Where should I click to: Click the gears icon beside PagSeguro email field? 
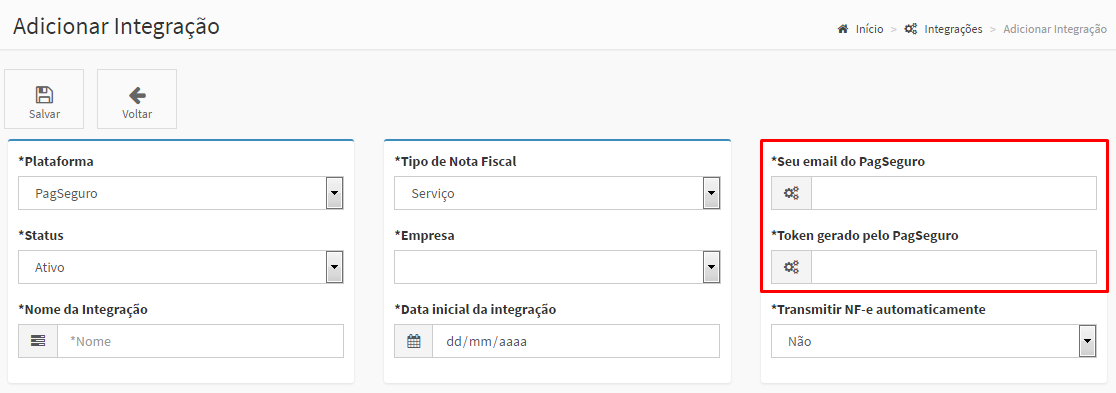791,193
